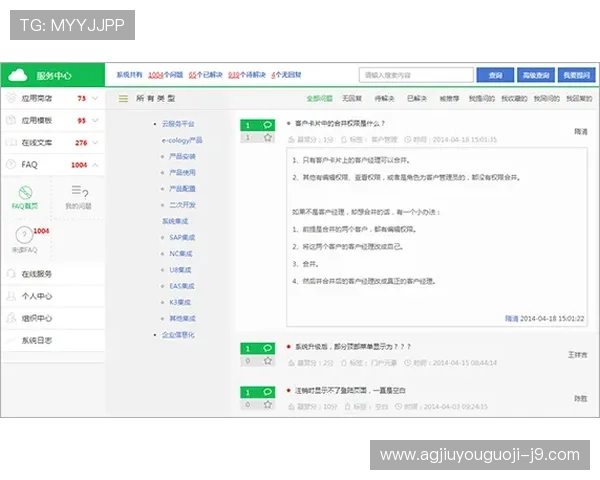Click the 在线文库 sidebar icon
The height and width of the screenshot is (480, 600).
(x=11, y=142)
